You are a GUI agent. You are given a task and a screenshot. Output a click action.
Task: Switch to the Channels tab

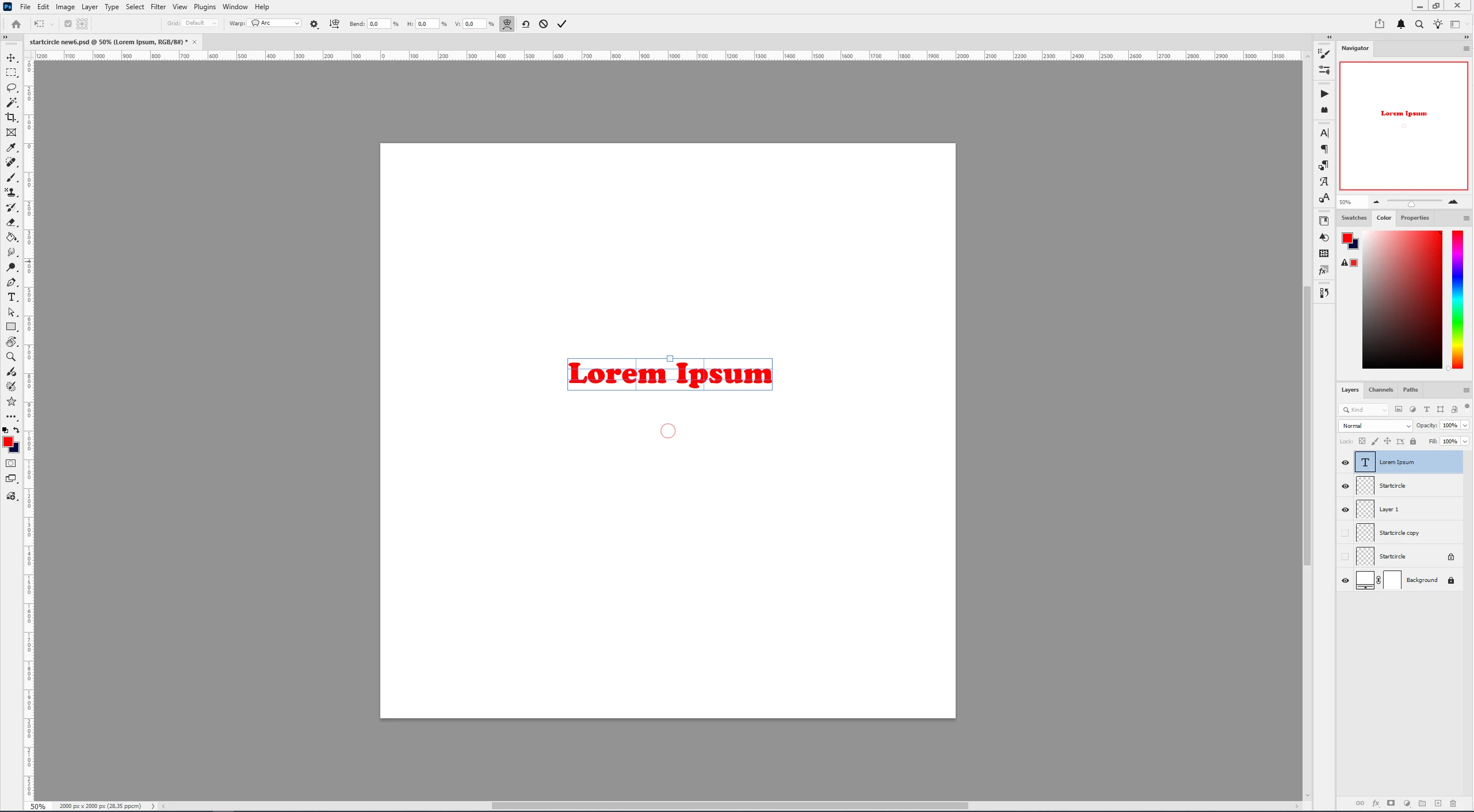point(1380,390)
